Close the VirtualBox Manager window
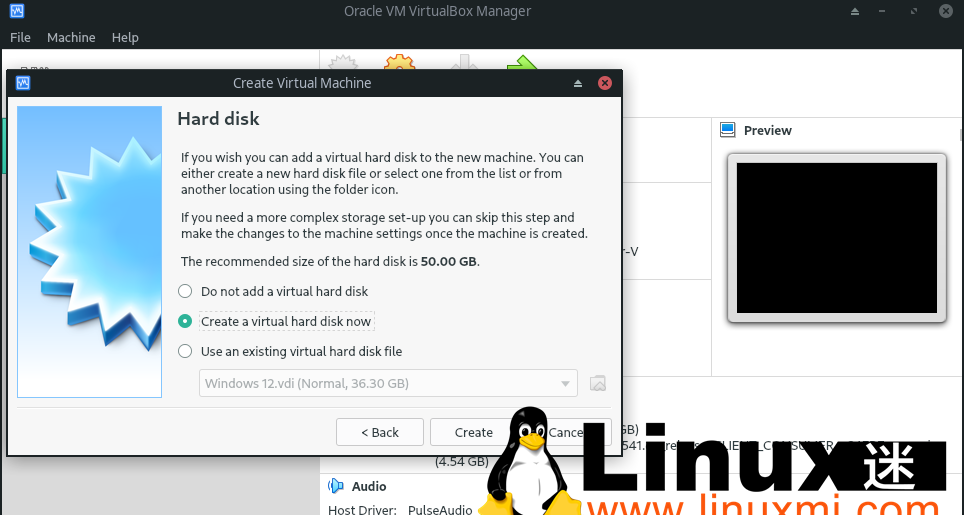The image size is (964, 515). pos(946,11)
